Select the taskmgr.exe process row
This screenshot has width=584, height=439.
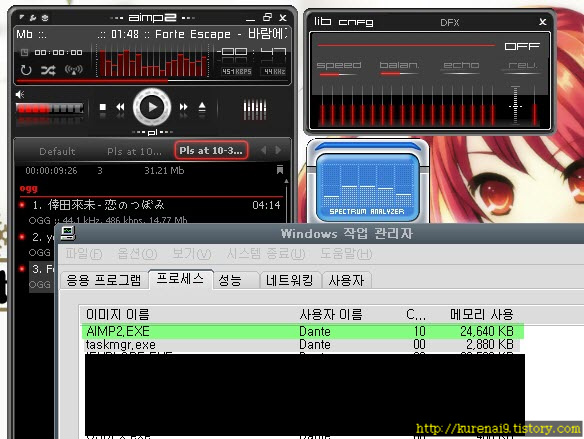click(302, 344)
